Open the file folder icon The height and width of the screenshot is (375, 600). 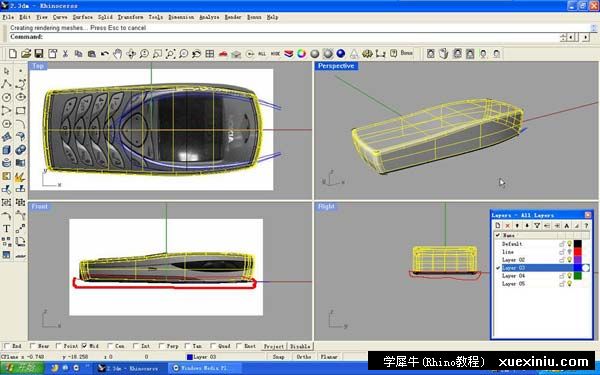pyautogui.click(x=26, y=54)
